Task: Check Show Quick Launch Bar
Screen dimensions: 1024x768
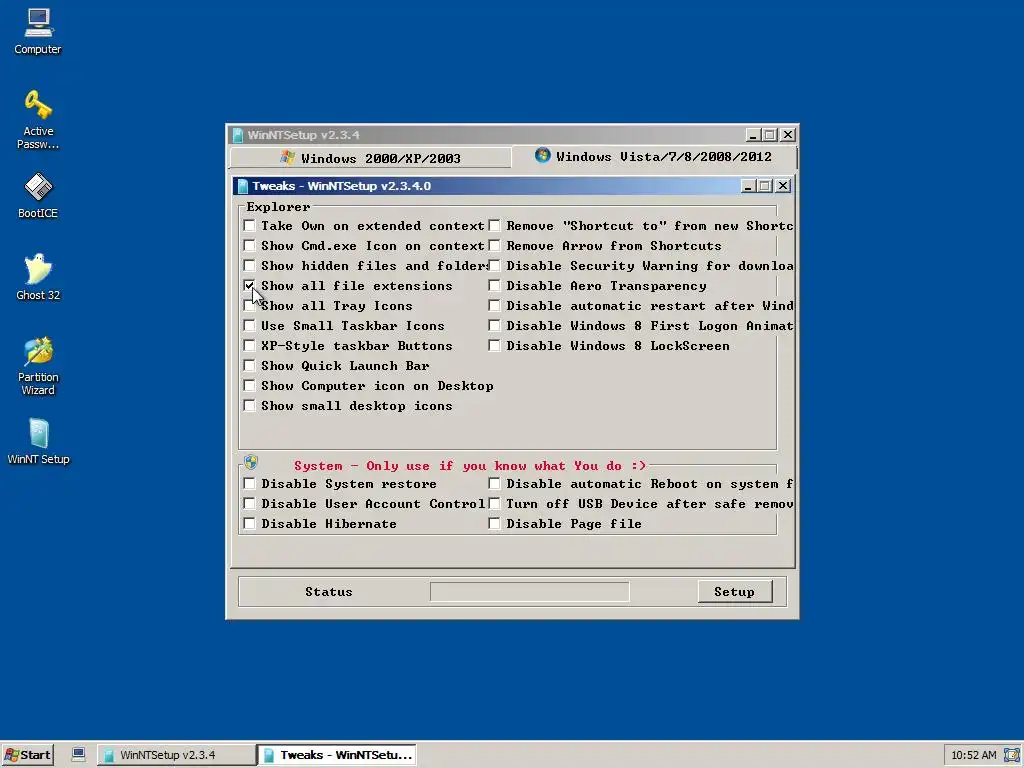Action: [x=249, y=366]
